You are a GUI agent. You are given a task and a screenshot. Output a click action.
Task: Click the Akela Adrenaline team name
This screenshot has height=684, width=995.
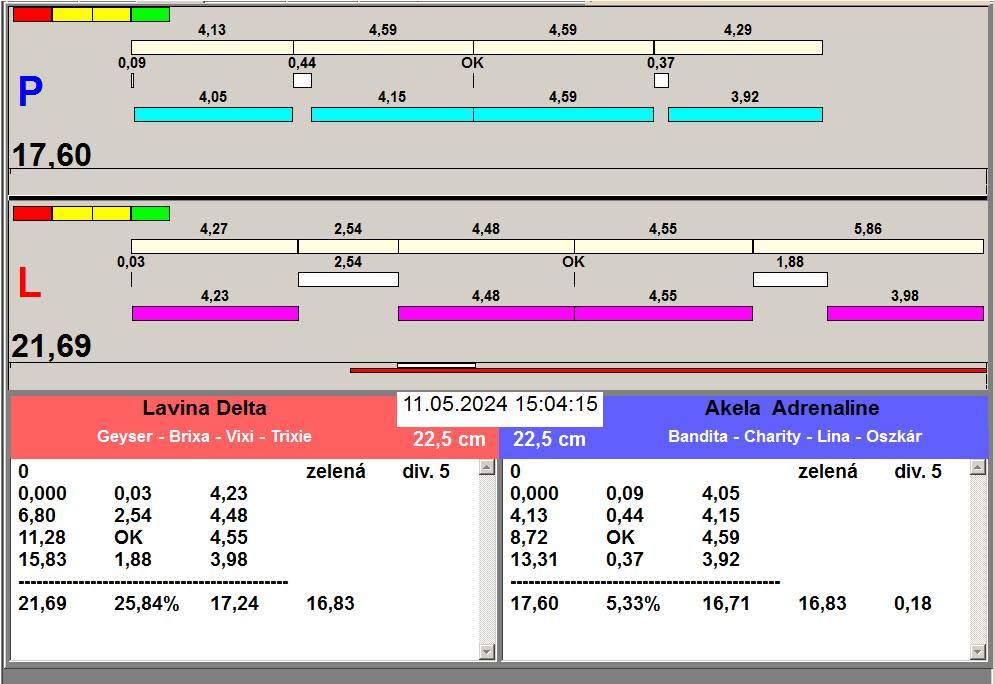point(792,408)
